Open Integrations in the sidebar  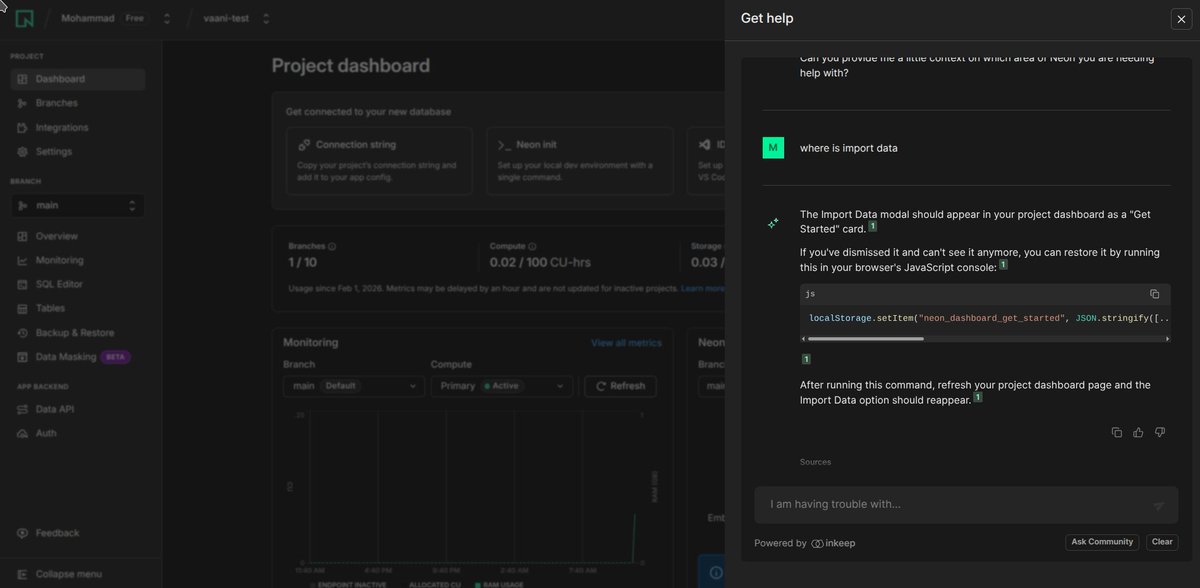[x=77, y=127]
